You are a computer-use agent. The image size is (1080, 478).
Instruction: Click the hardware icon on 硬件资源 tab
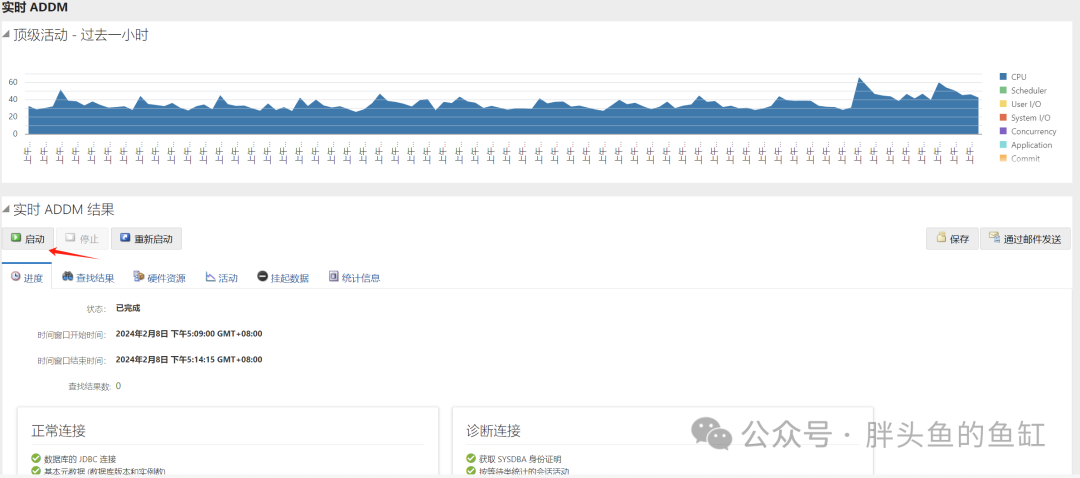138,277
